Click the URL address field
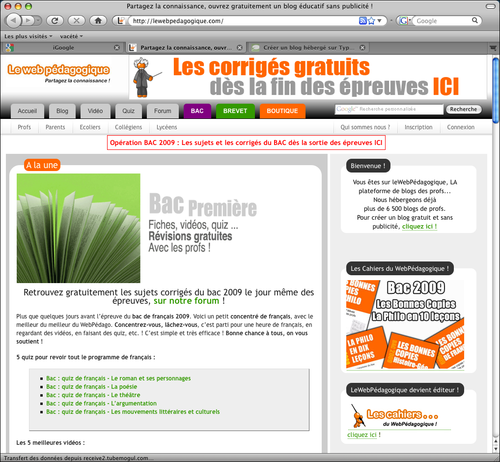 click(x=244, y=21)
